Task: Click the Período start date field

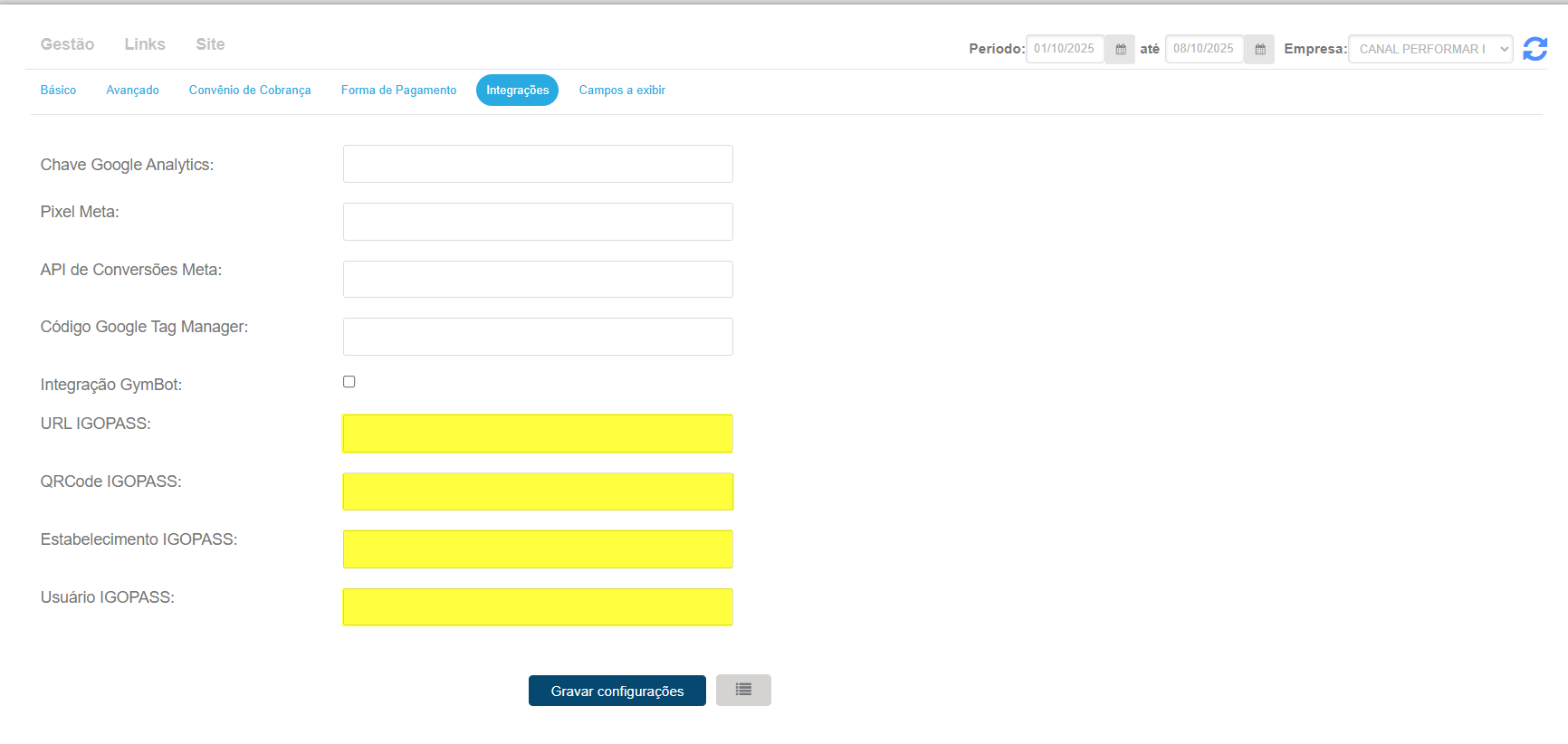Action: click(1065, 49)
